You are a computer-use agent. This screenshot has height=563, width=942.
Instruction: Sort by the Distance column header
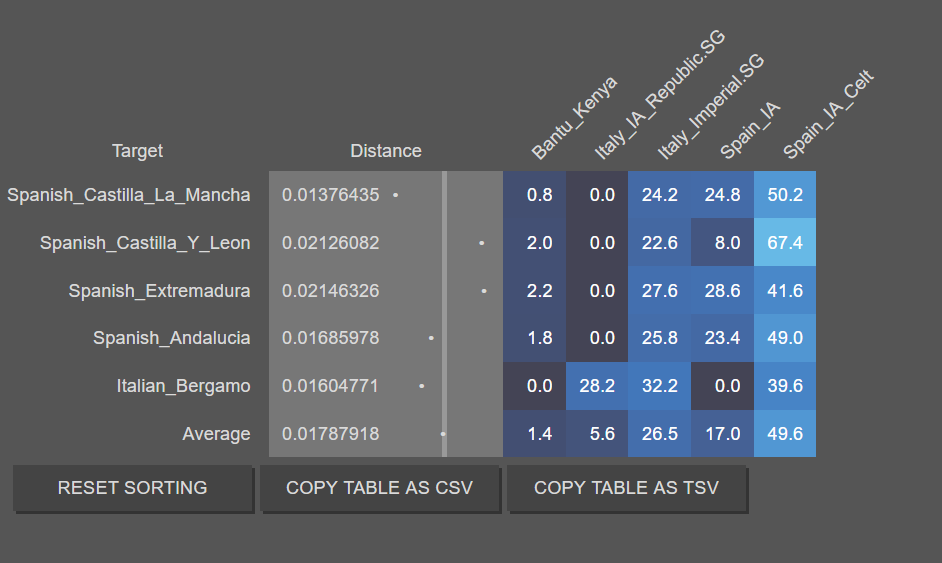click(386, 151)
